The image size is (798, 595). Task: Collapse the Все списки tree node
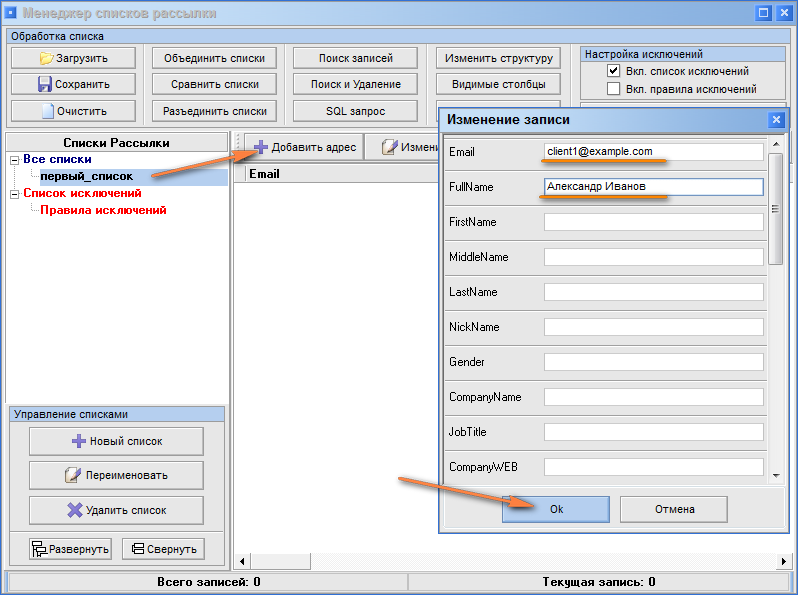14,160
